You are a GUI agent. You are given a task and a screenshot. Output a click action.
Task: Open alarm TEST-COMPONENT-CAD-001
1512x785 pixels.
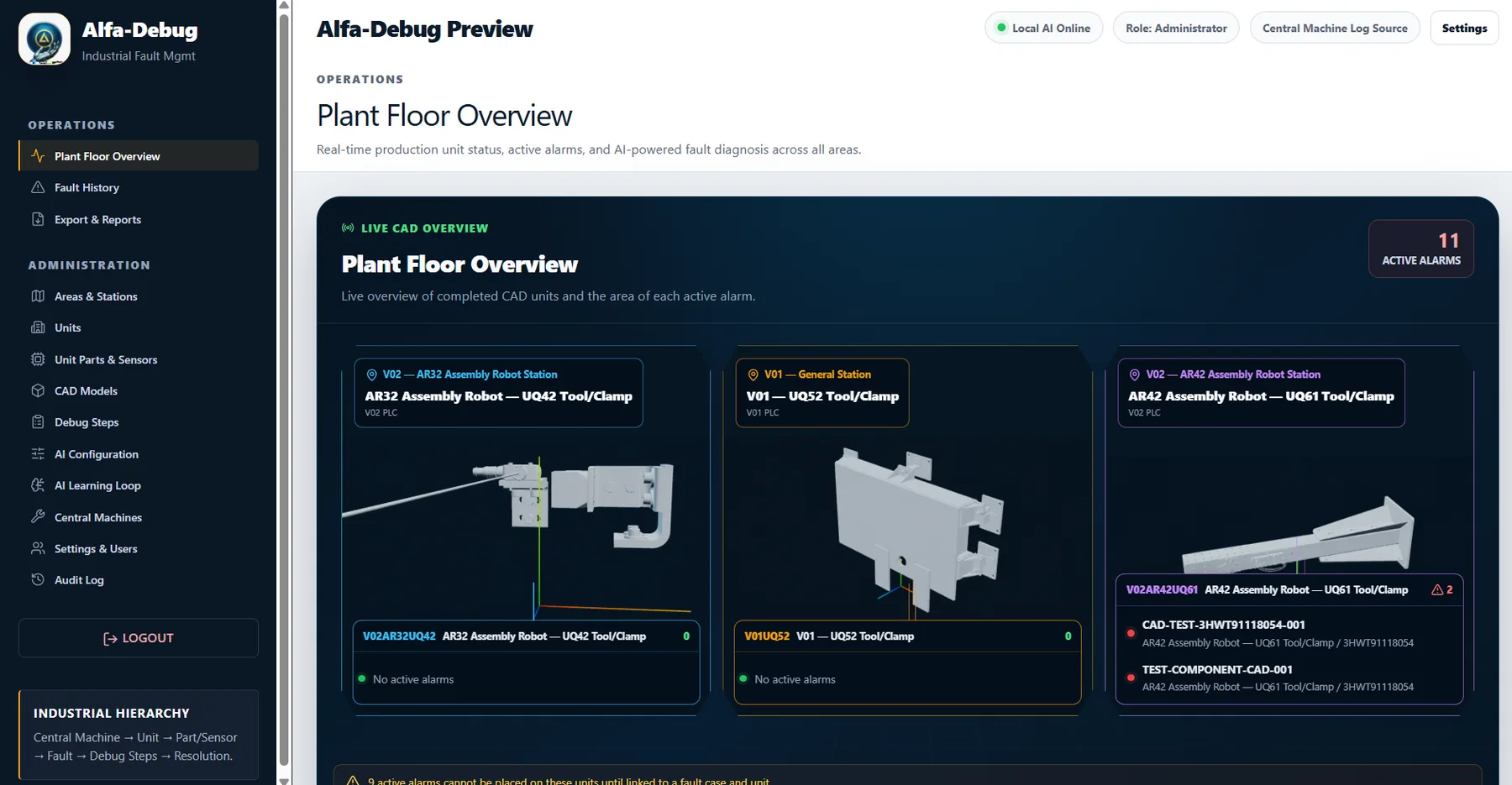1289,678
